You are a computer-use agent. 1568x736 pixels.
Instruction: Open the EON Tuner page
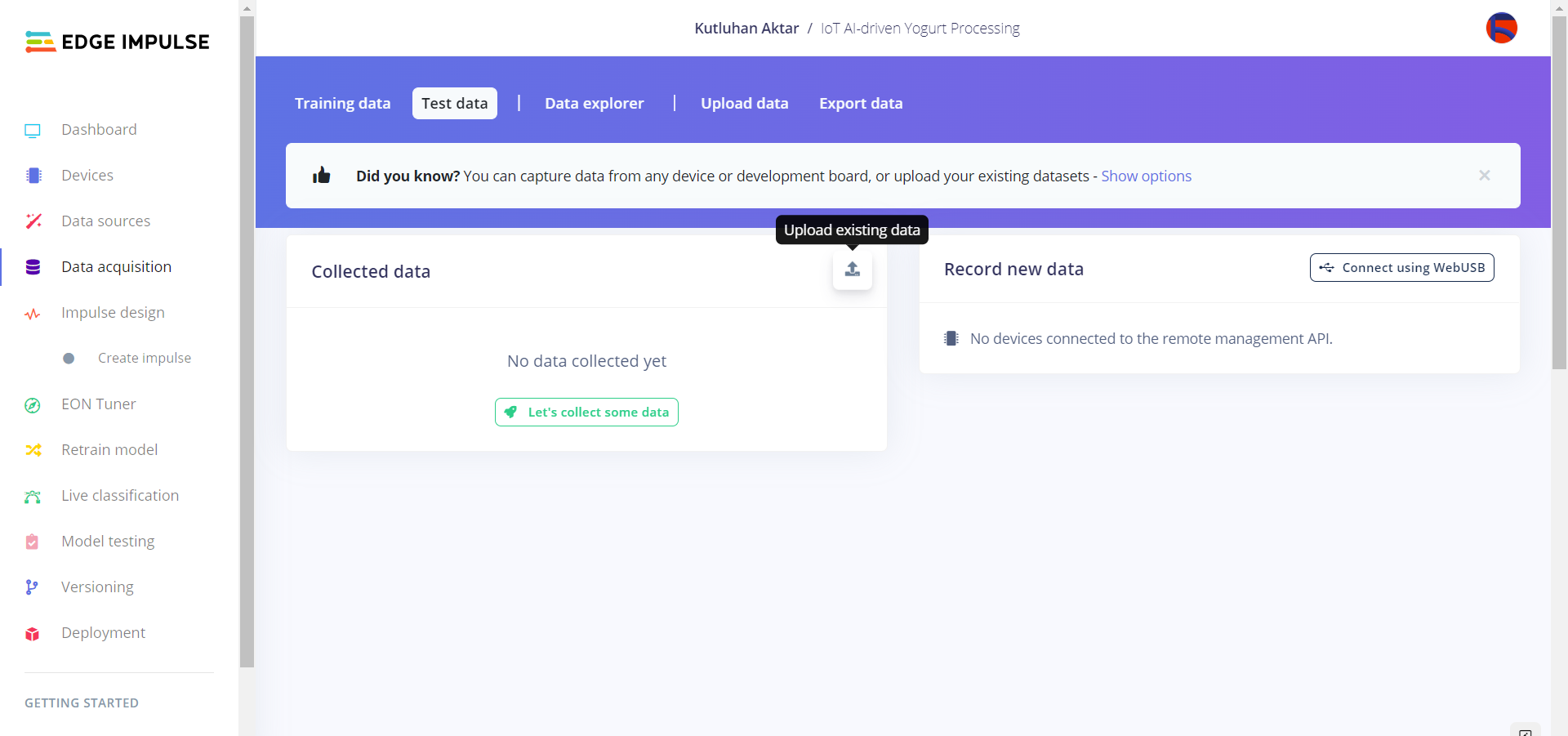click(x=98, y=404)
